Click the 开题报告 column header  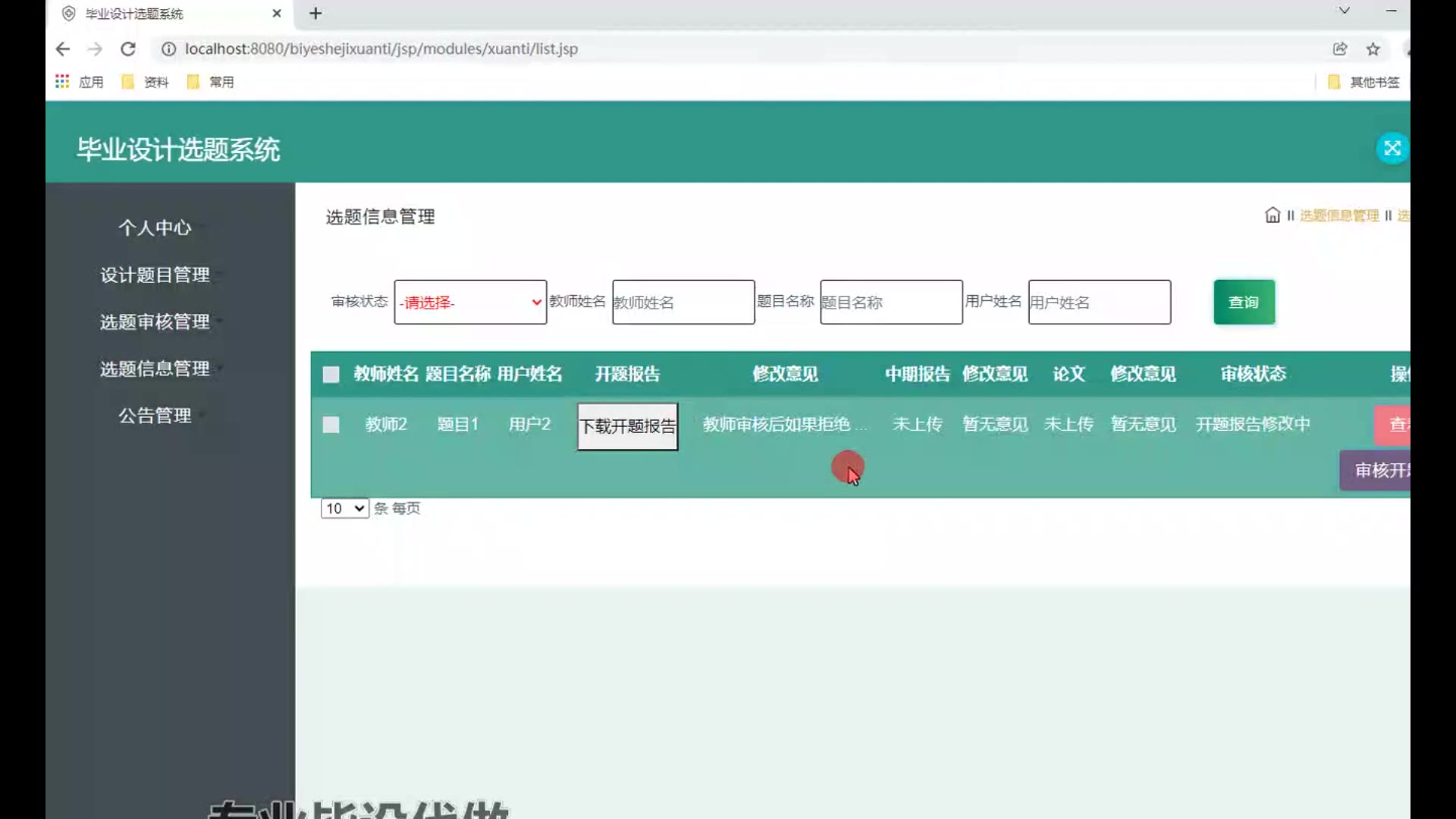[x=628, y=375]
